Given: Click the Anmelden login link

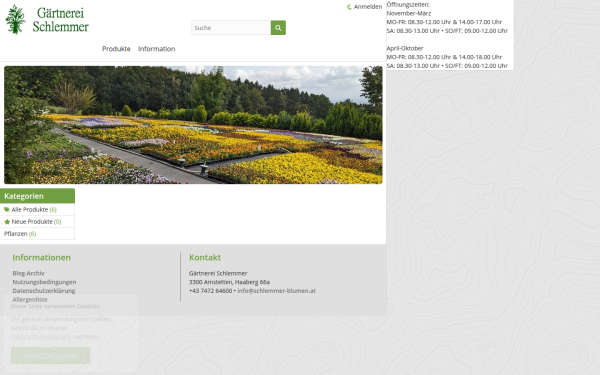Looking at the screenshot, I should pos(367,7).
